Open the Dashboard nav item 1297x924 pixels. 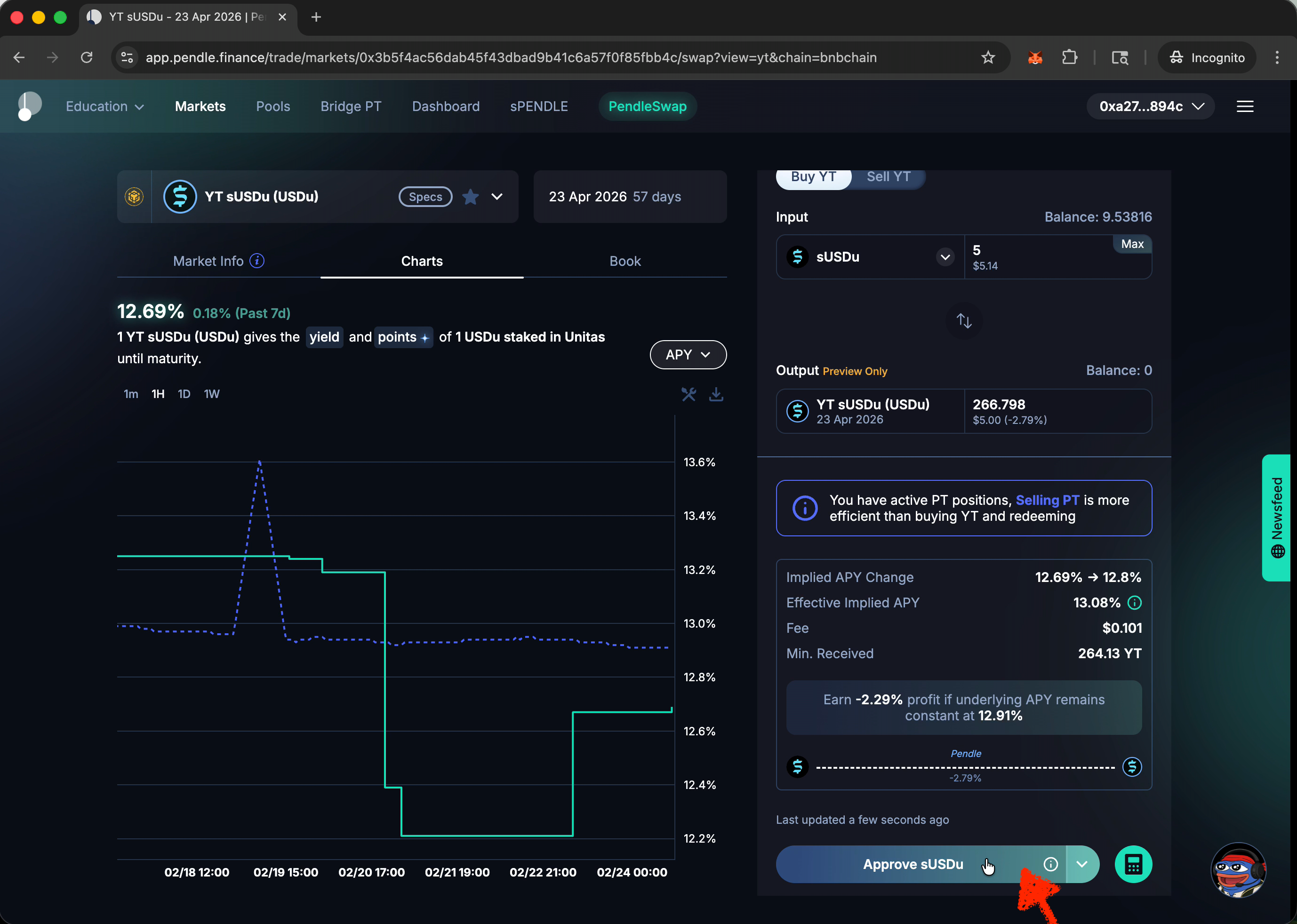click(x=446, y=106)
